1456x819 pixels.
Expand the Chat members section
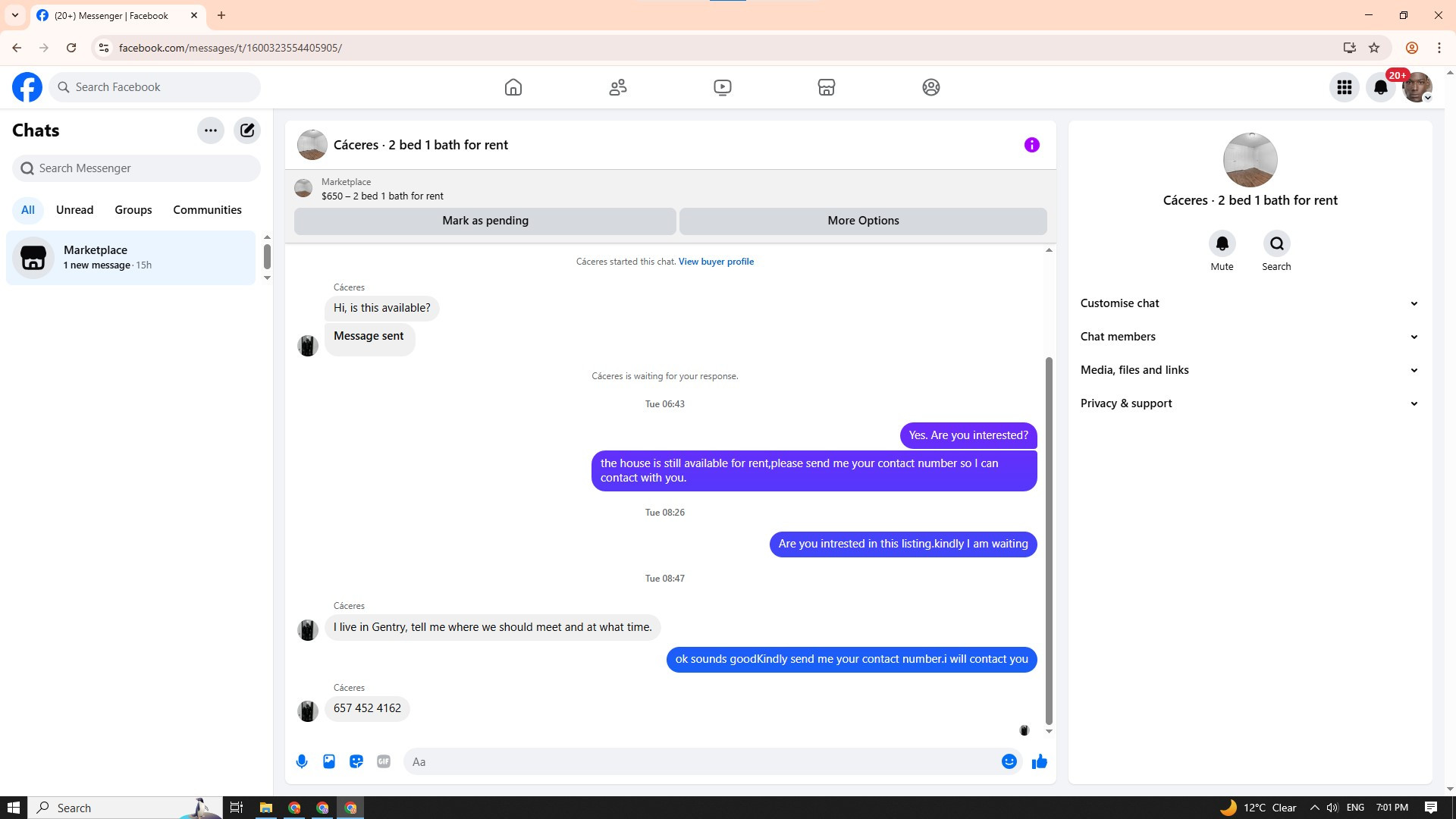1249,337
